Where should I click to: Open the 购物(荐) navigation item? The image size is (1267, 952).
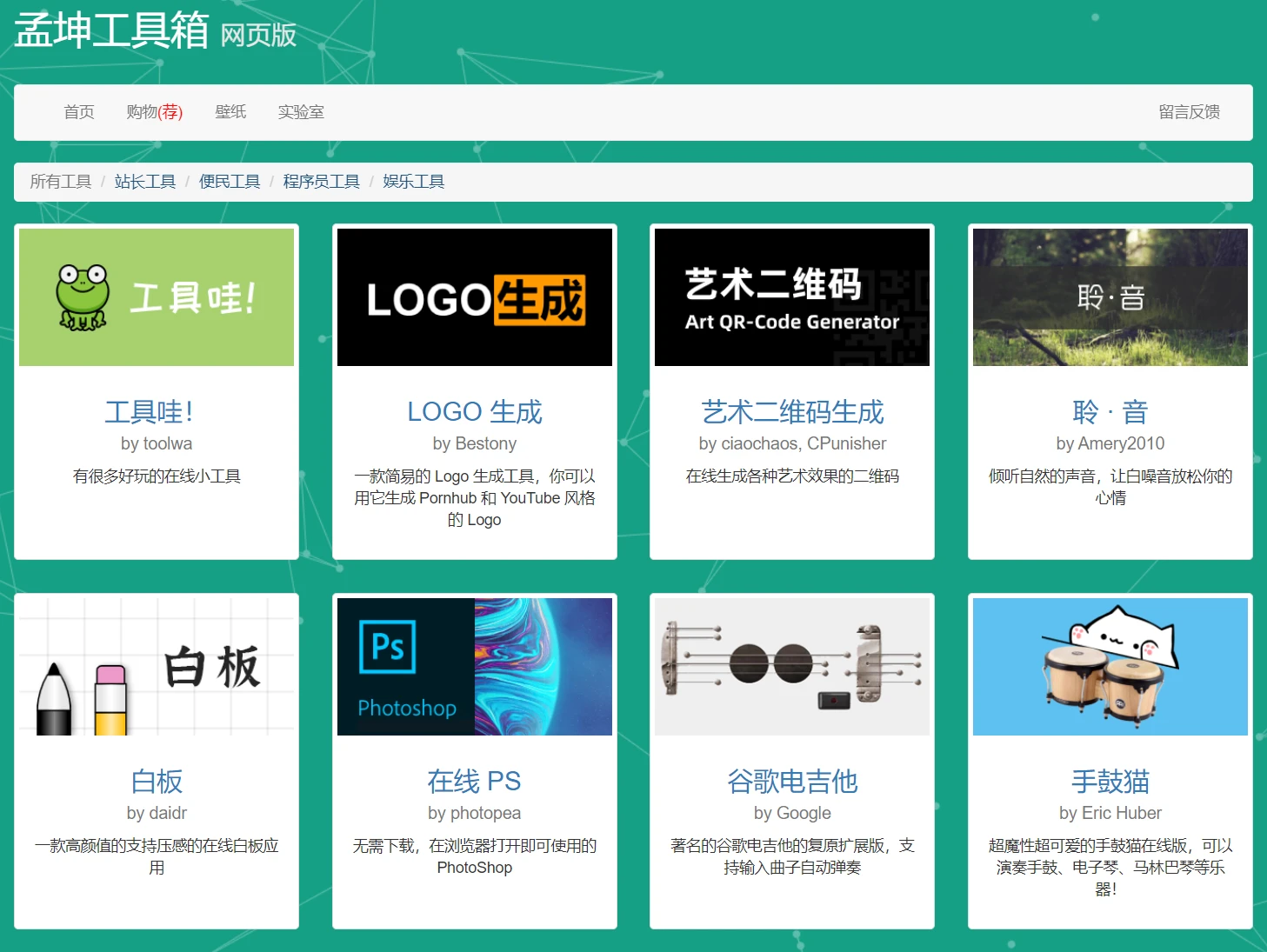click(x=154, y=112)
